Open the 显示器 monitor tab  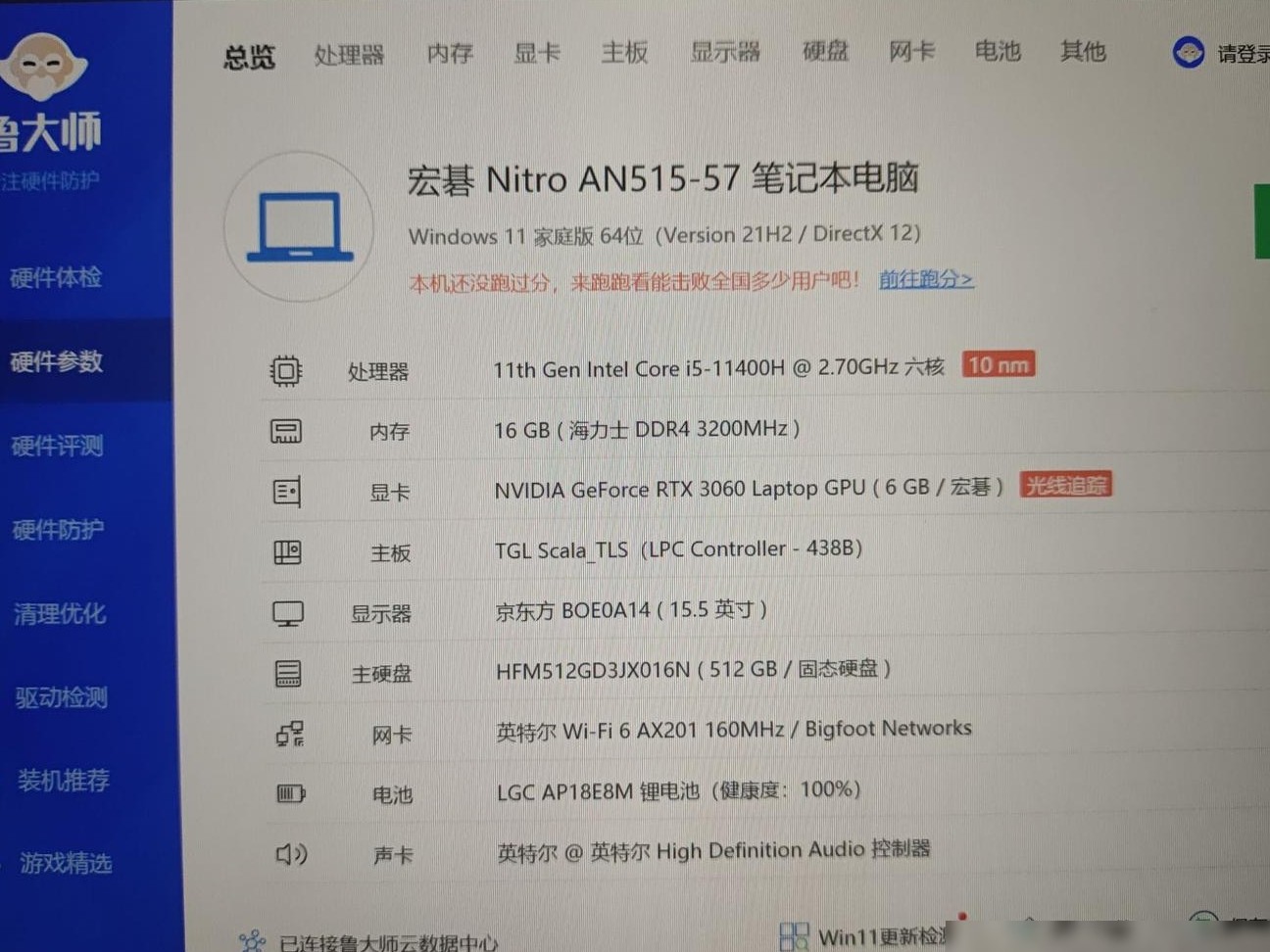click(725, 51)
